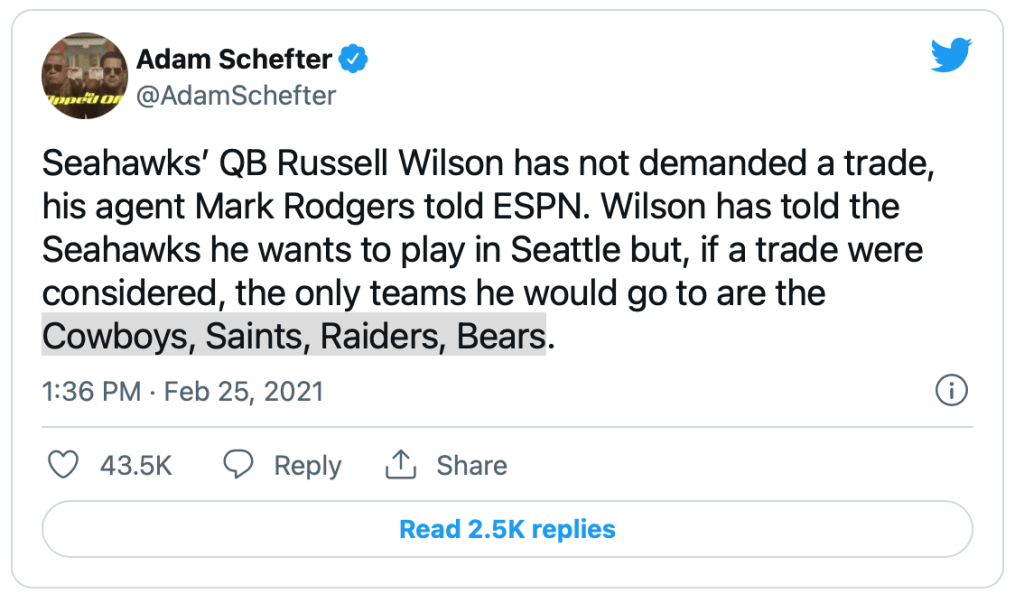Image resolution: width=1024 pixels, height=603 pixels.
Task: Click the 1:36 PM timestamp
Action: pyautogui.click(x=91, y=390)
